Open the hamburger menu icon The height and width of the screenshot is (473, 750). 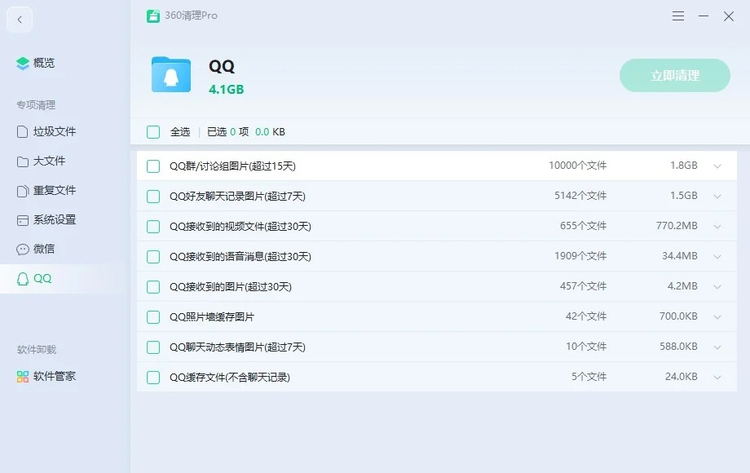[x=678, y=16]
